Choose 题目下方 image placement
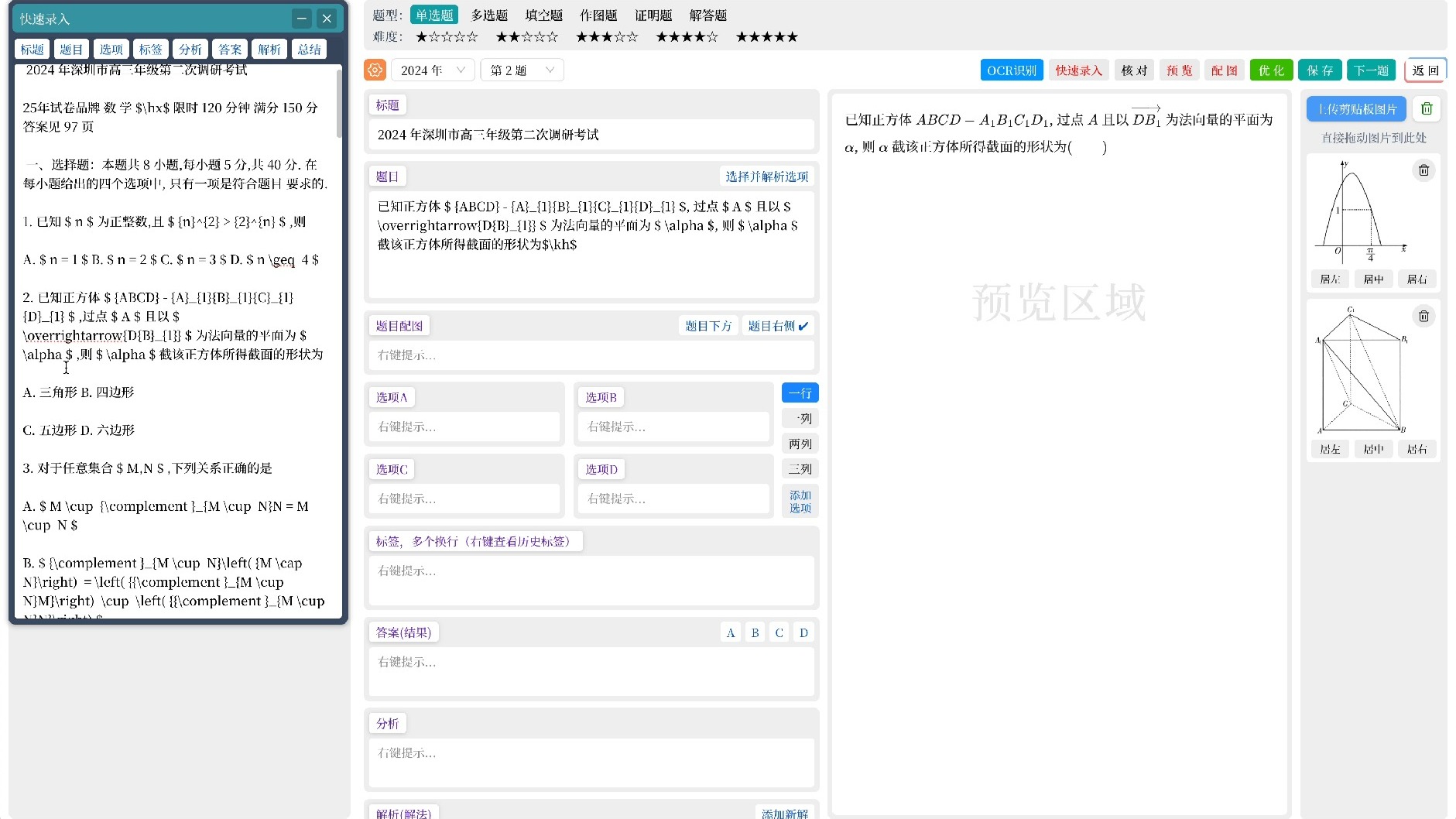Screen dimensions: 1456x819 tap(708, 326)
